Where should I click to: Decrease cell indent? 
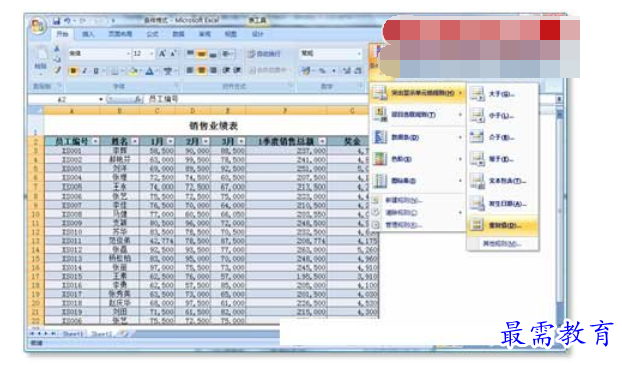[226, 71]
